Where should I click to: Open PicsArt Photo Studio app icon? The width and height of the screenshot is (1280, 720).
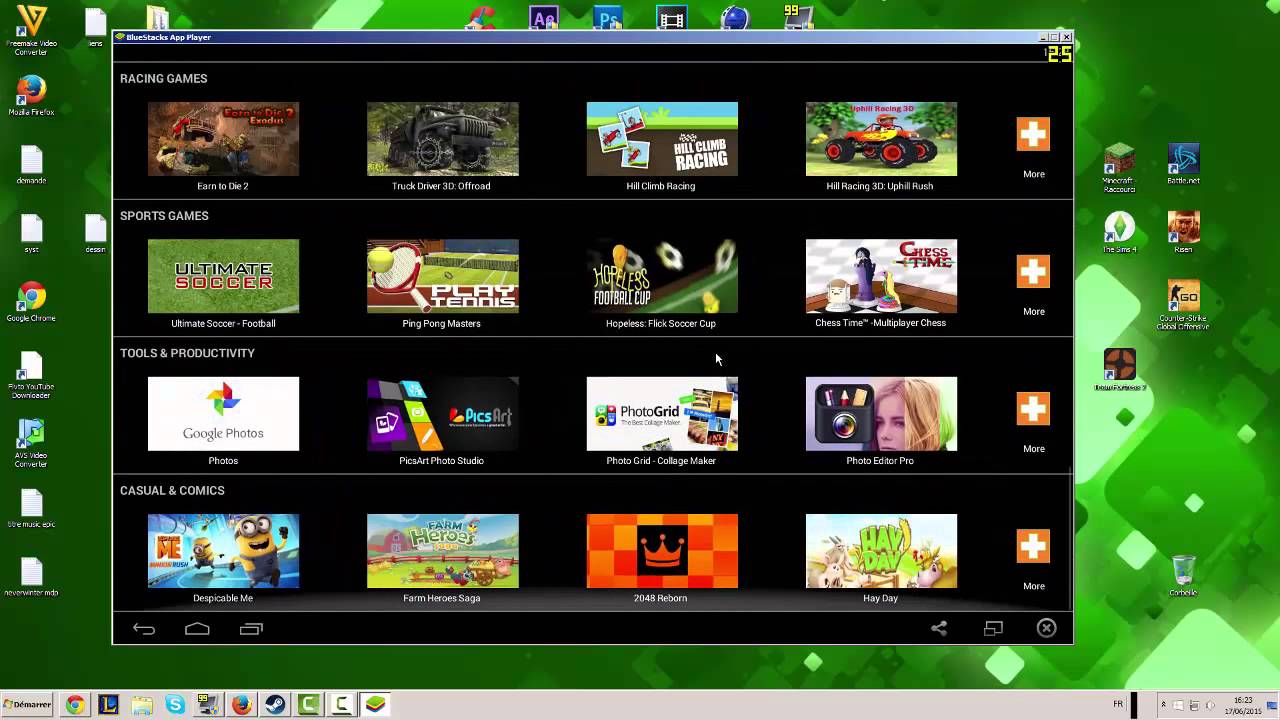coord(442,414)
